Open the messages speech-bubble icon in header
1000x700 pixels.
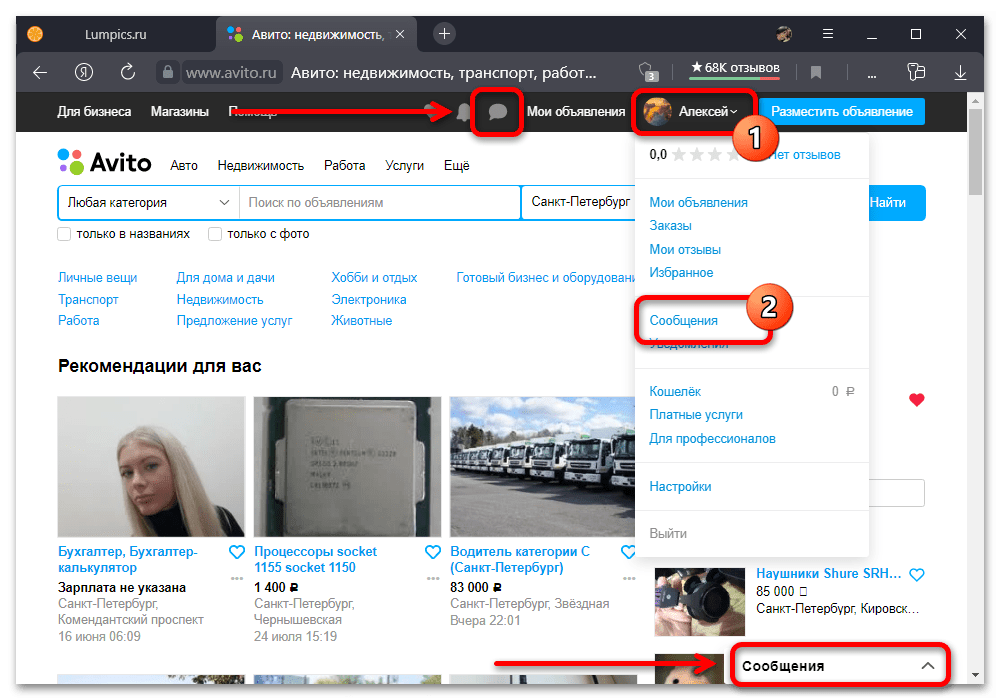click(497, 112)
